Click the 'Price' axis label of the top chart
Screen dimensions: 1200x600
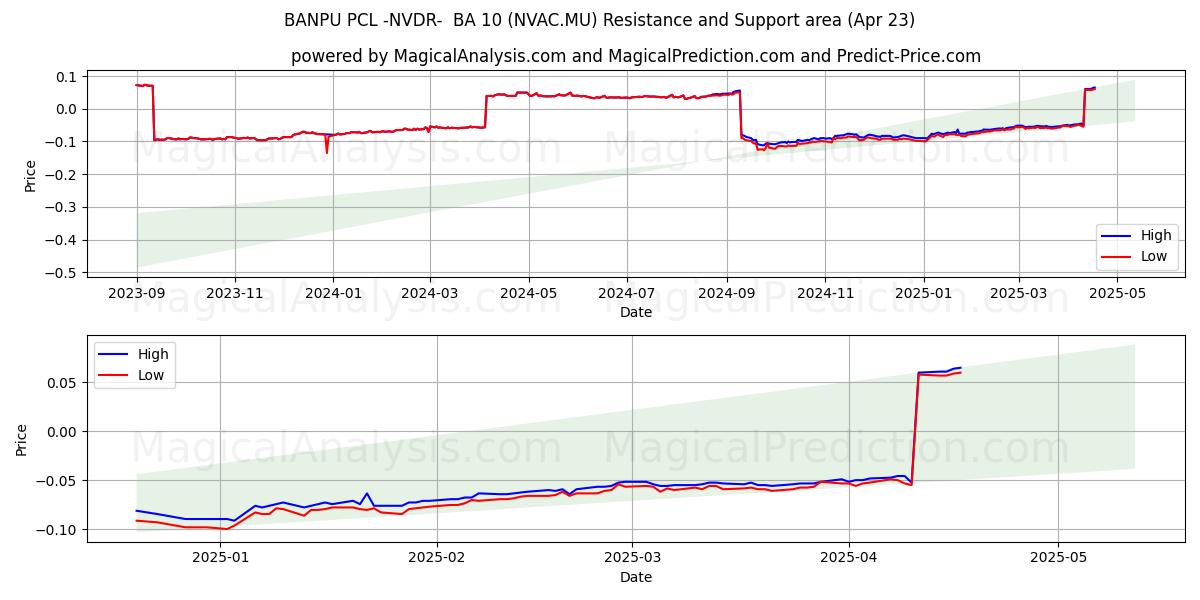pyautogui.click(x=30, y=175)
